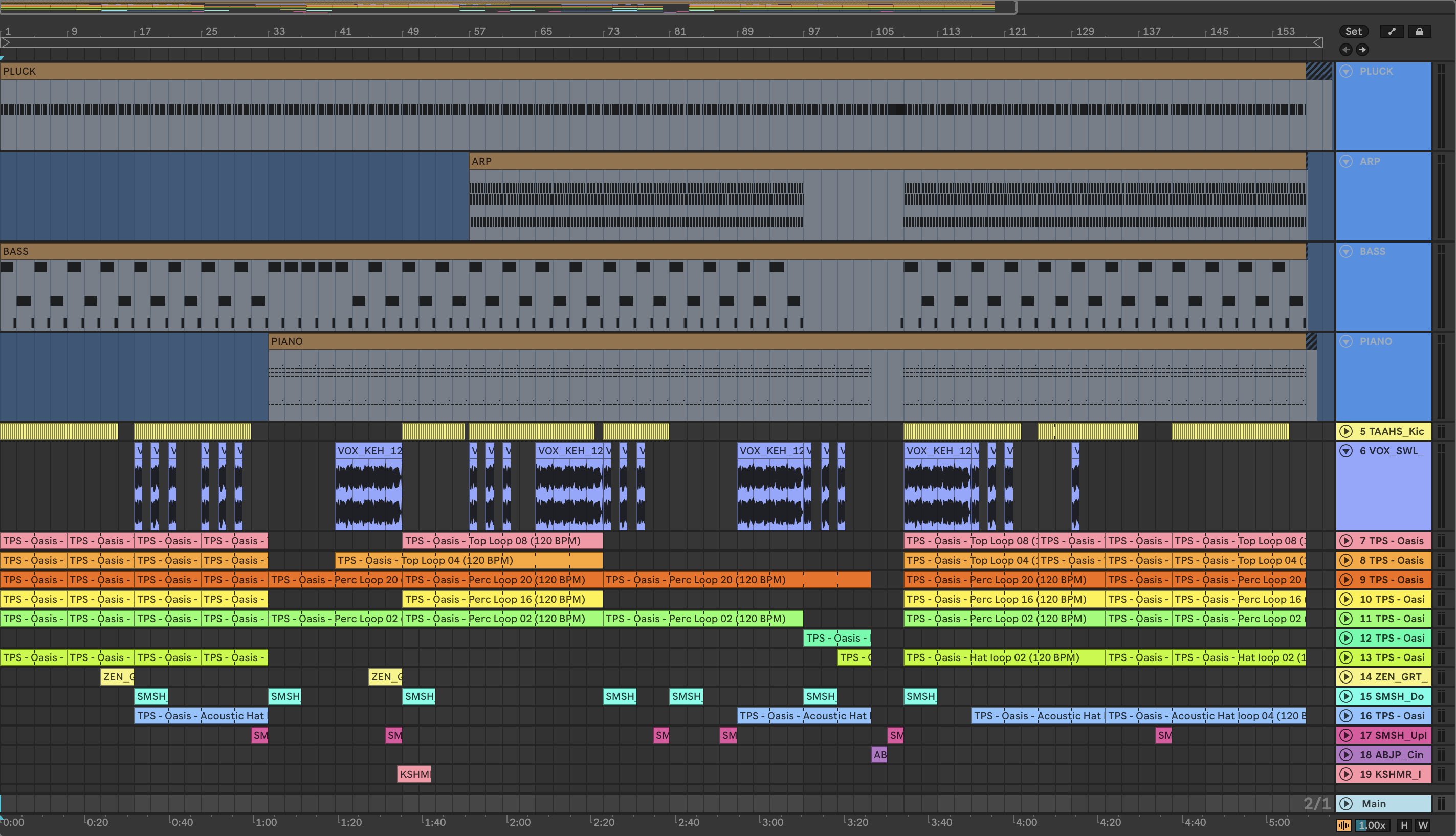Viewport: 1456px width, 836px height.
Task: Toggle automation mode line icon
Action: (1392, 32)
